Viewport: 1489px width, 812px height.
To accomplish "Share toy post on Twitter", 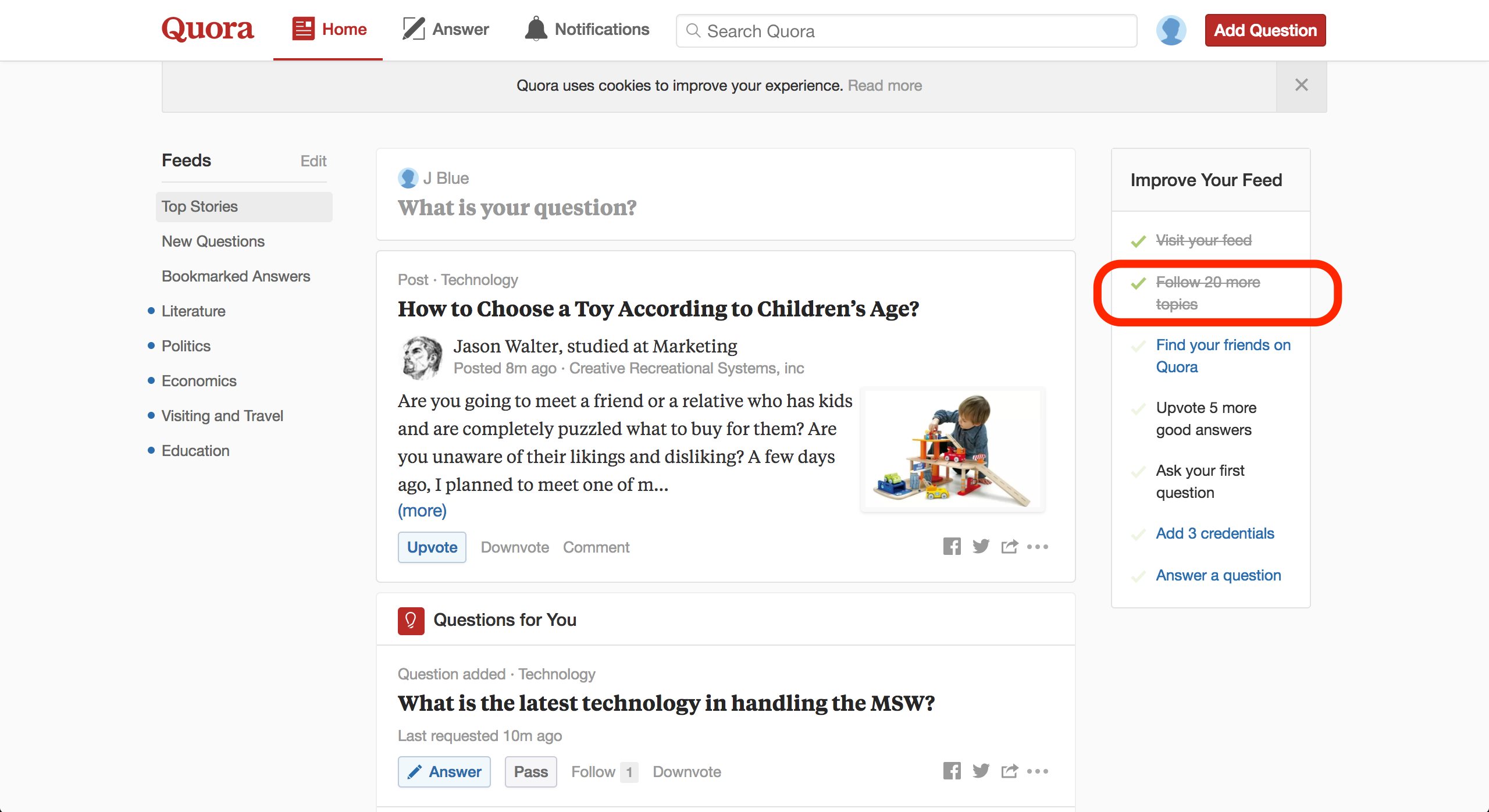I will pyautogui.click(x=981, y=547).
